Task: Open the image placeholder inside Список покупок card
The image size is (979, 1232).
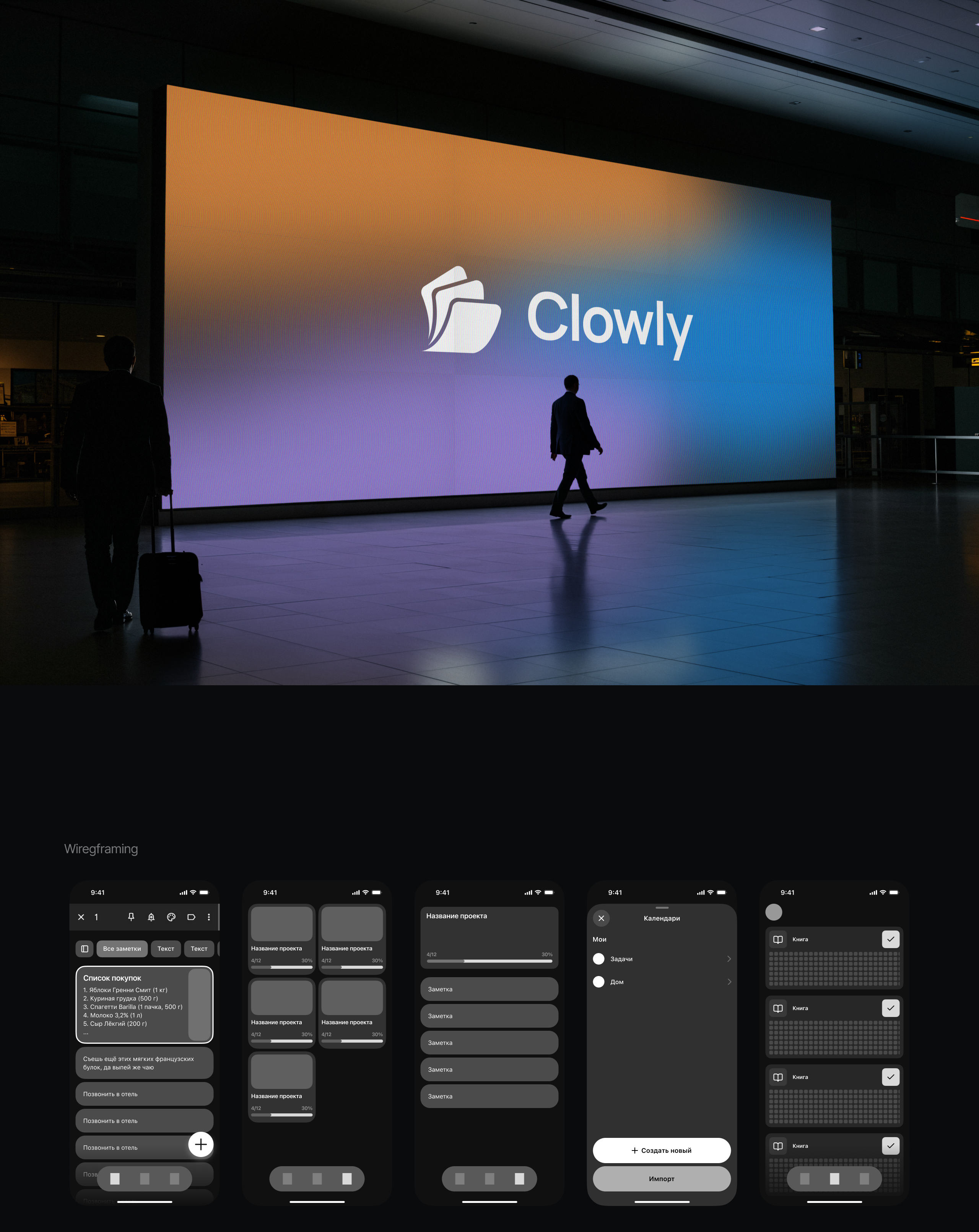Action: click(x=199, y=1005)
